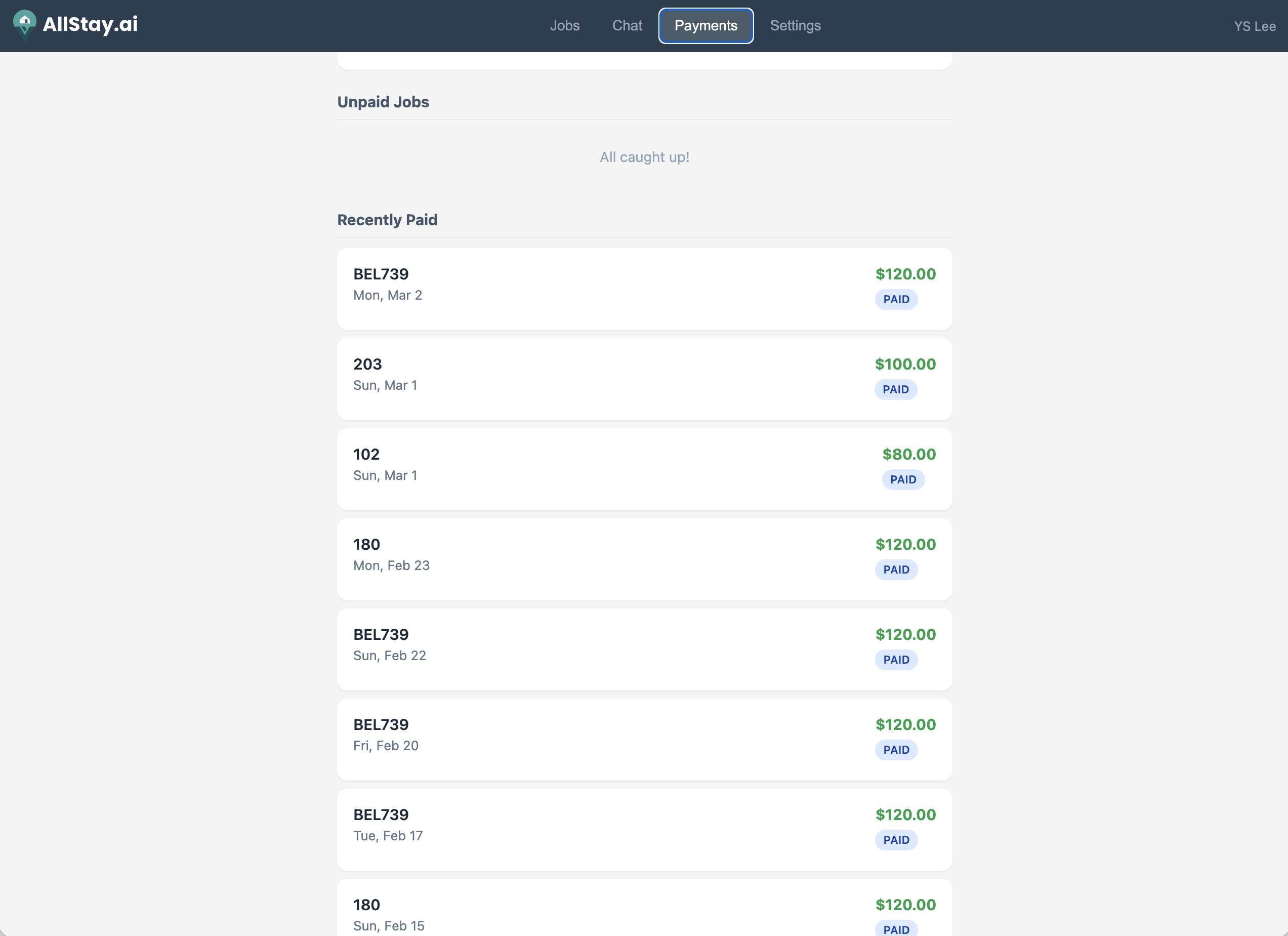Click the PAID badge on the Mar 2 payment
The height and width of the screenshot is (936, 1288).
click(x=896, y=299)
